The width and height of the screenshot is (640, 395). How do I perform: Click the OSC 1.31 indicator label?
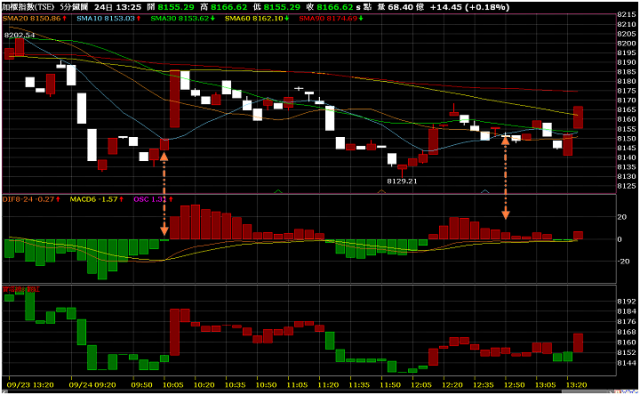150,199
